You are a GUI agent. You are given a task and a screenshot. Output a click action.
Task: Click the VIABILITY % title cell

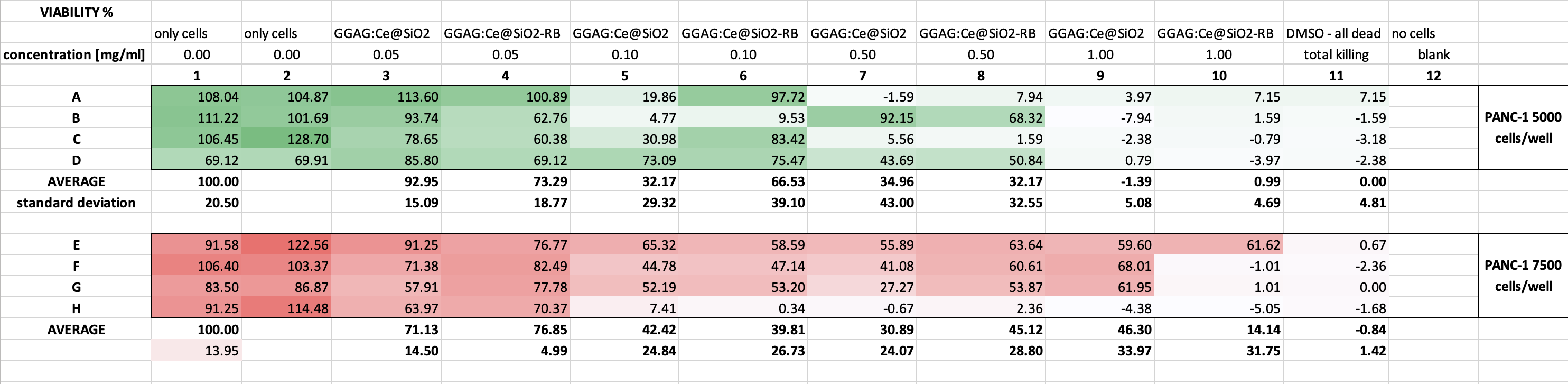(76, 12)
